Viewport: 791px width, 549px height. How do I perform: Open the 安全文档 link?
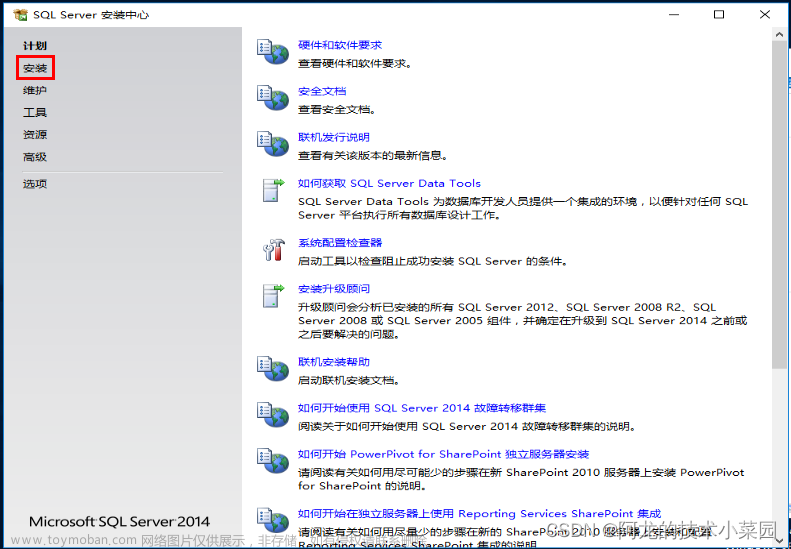tap(322, 91)
